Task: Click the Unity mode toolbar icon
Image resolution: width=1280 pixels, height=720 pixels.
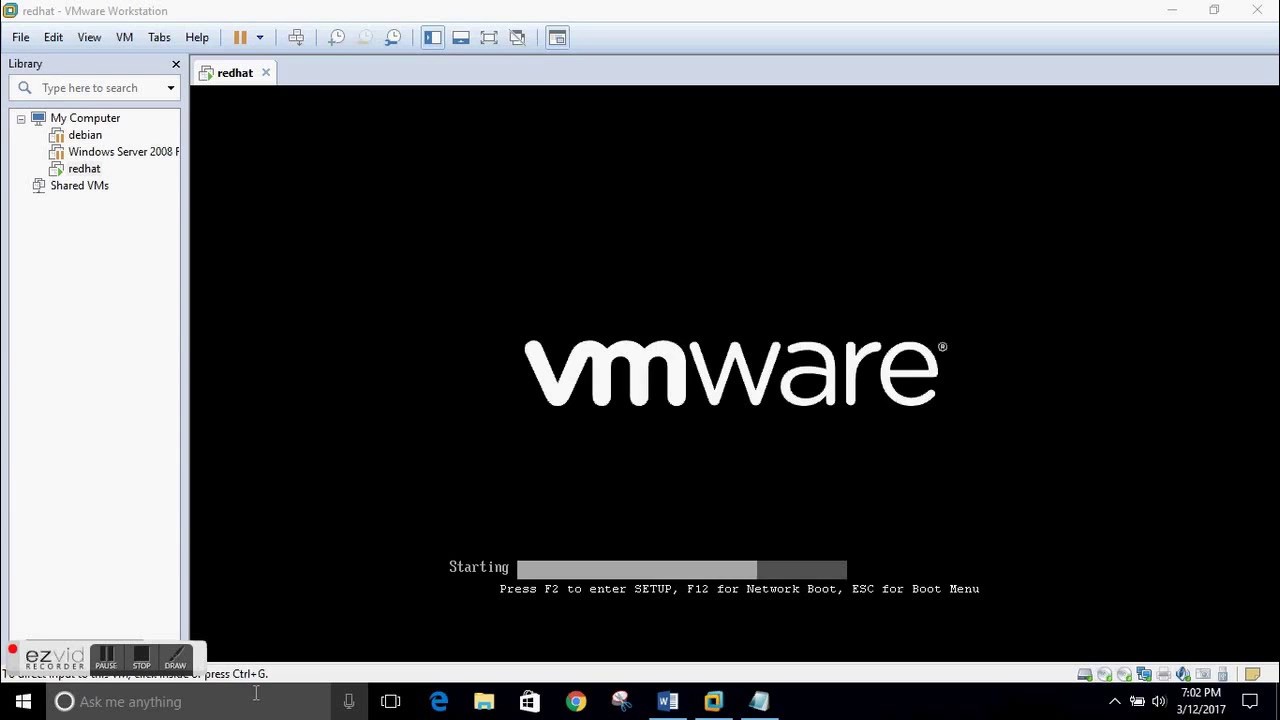Action: pos(517,37)
